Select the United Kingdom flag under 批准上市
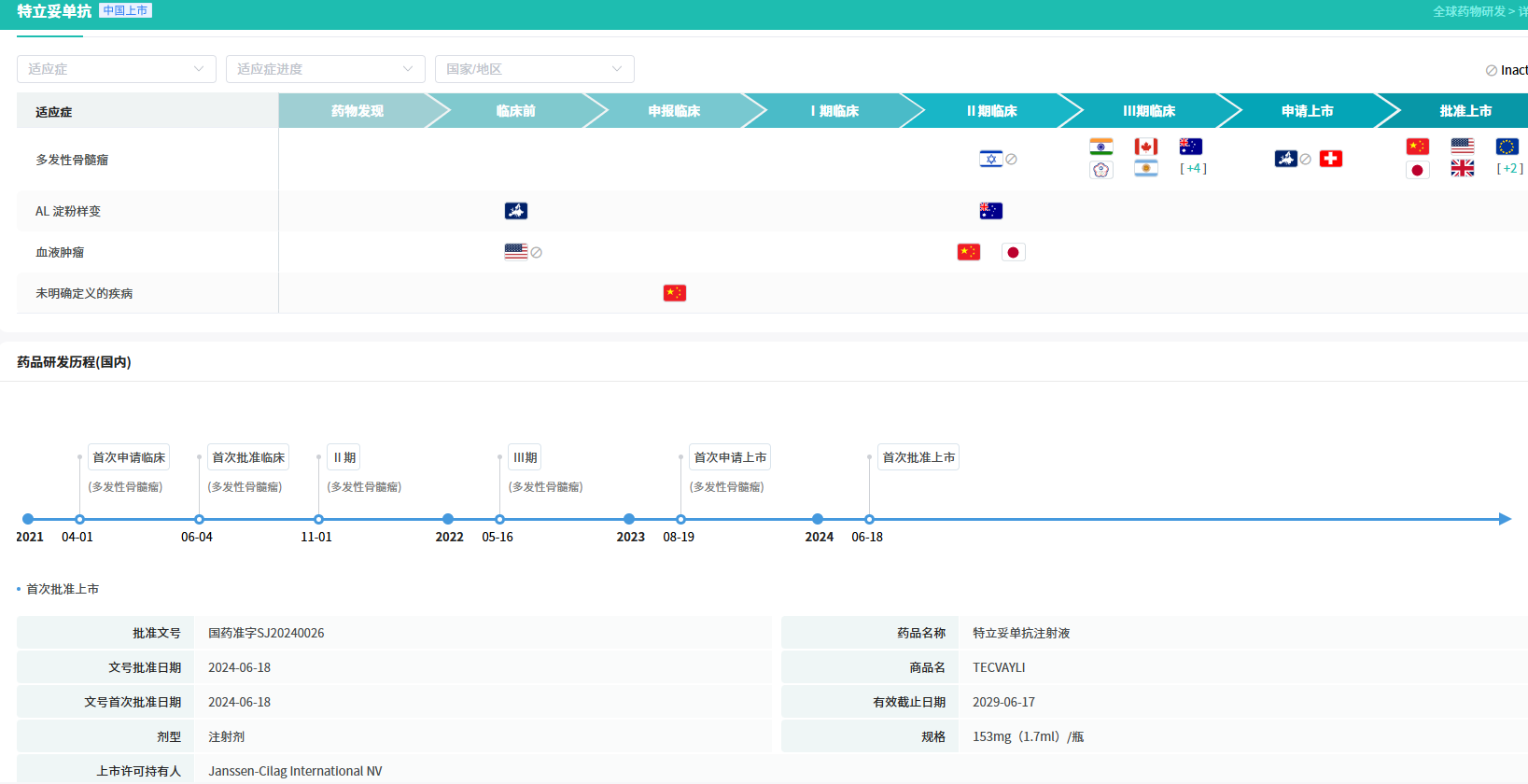The width and height of the screenshot is (1528, 784). [x=1462, y=168]
